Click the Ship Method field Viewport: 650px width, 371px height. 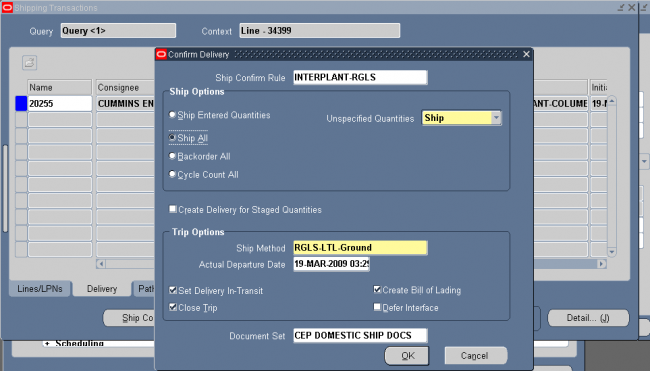click(360, 247)
